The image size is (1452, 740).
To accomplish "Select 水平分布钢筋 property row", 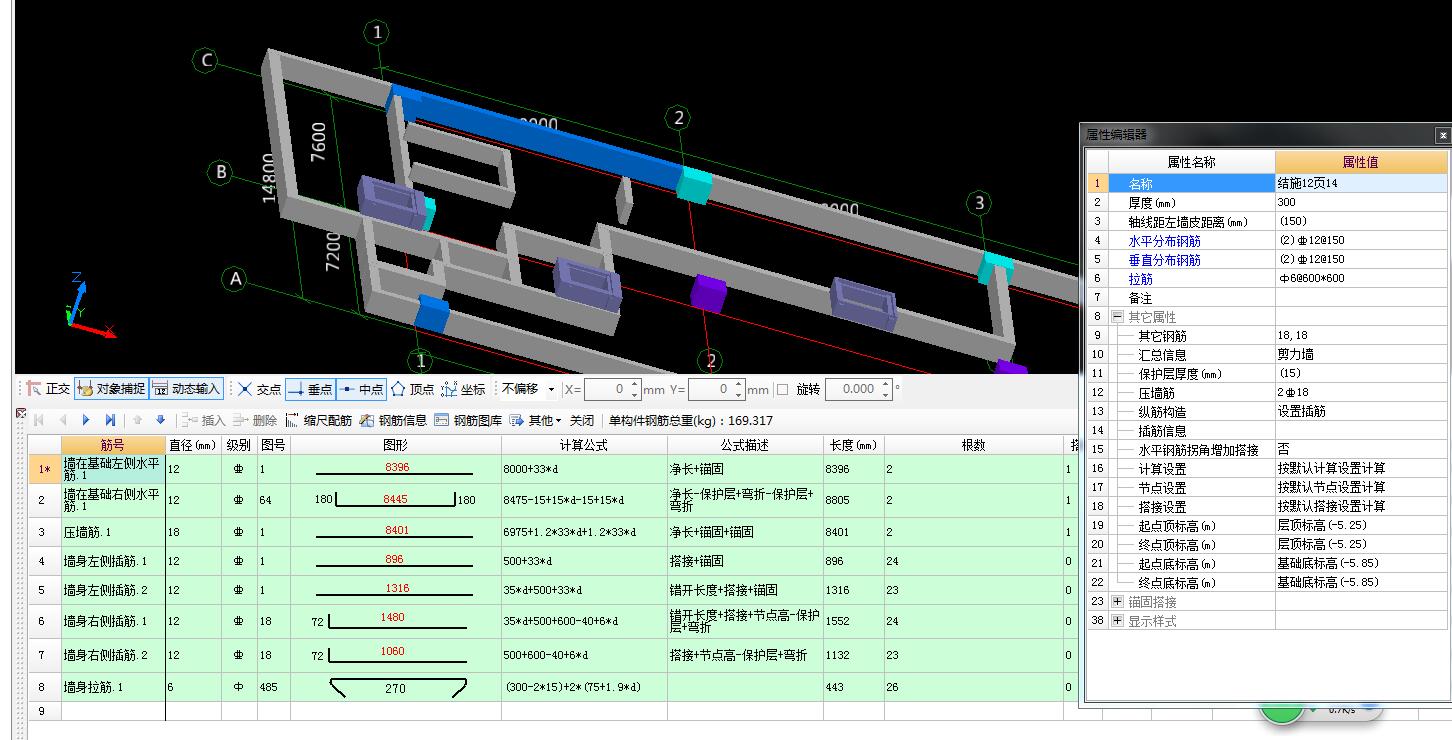I will point(1267,240).
